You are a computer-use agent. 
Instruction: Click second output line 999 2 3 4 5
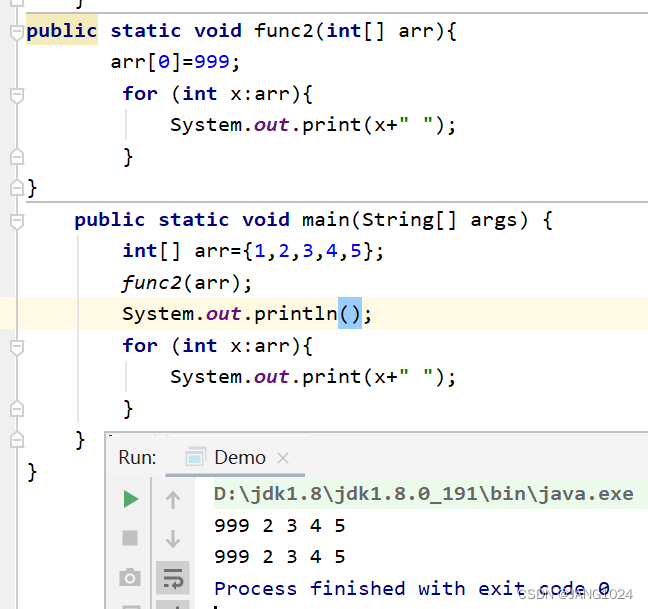point(279,557)
